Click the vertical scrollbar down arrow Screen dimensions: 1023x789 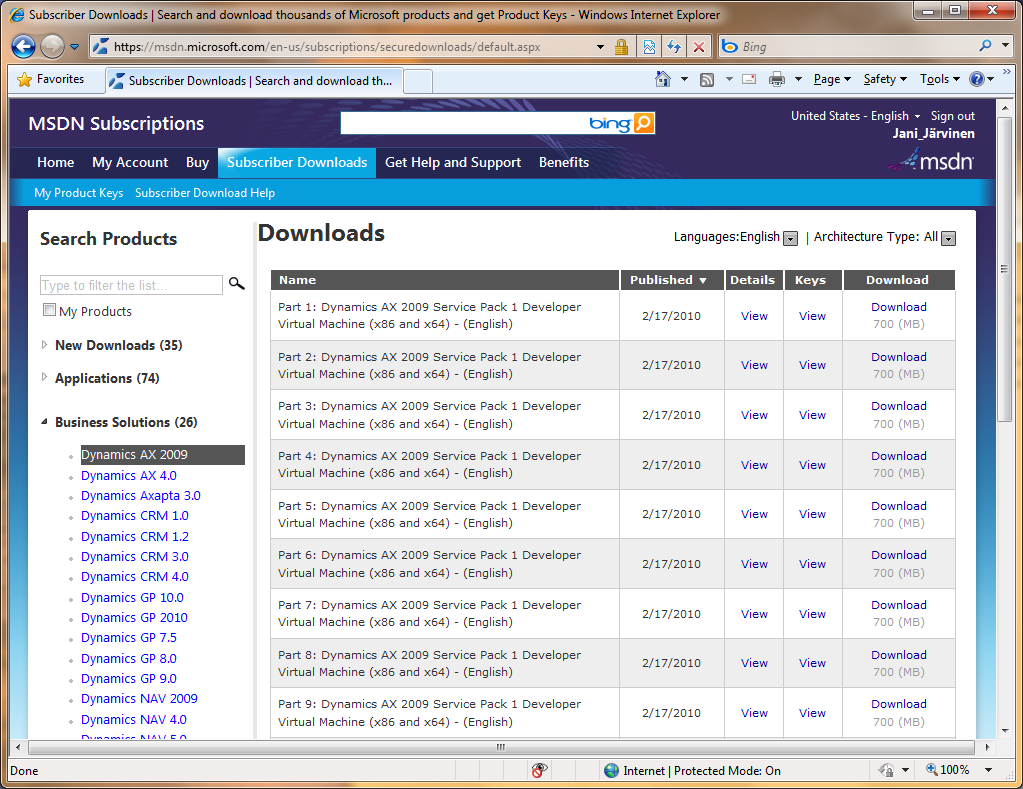tap(1005, 732)
